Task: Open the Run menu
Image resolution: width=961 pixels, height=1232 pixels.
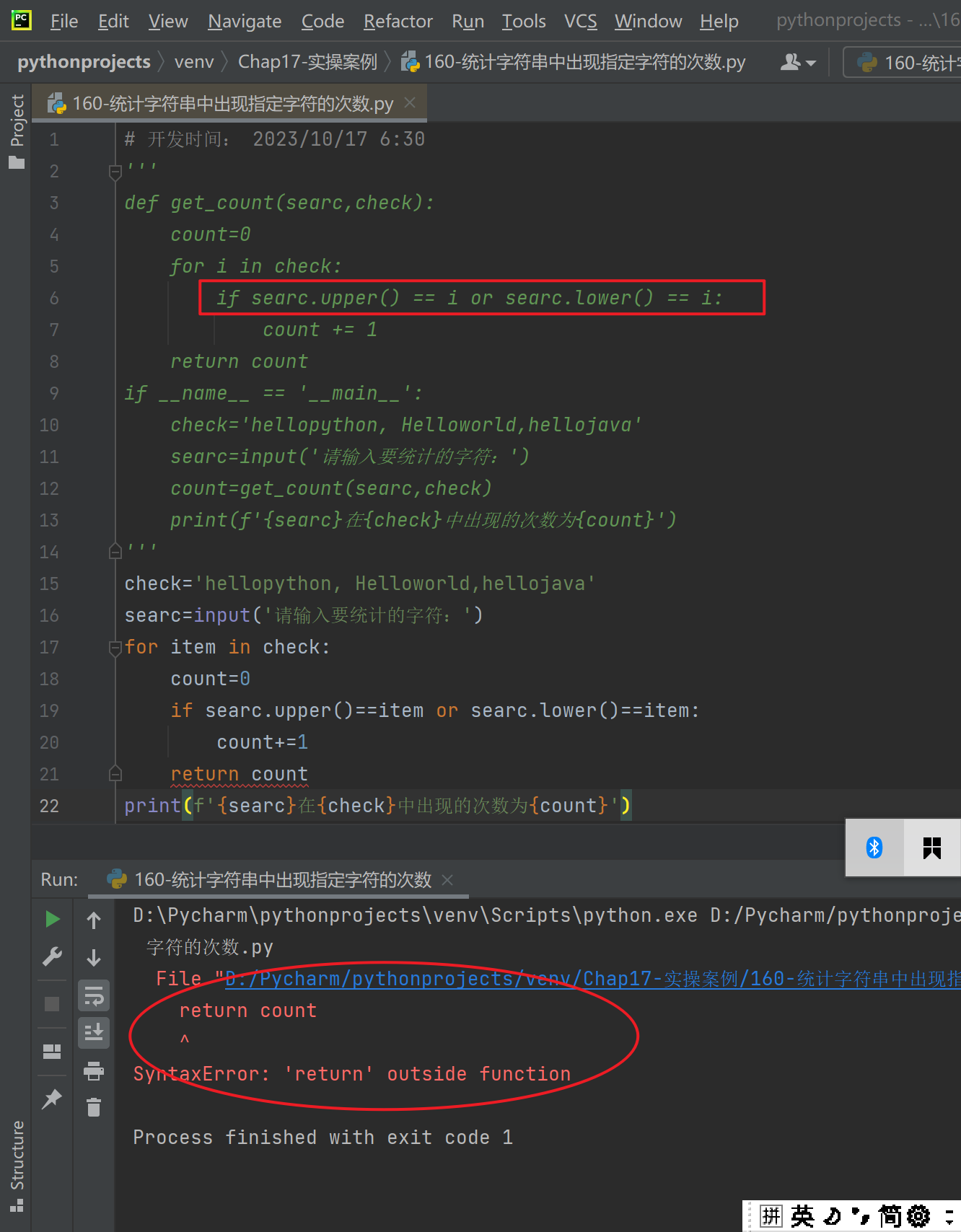Action: 468,21
